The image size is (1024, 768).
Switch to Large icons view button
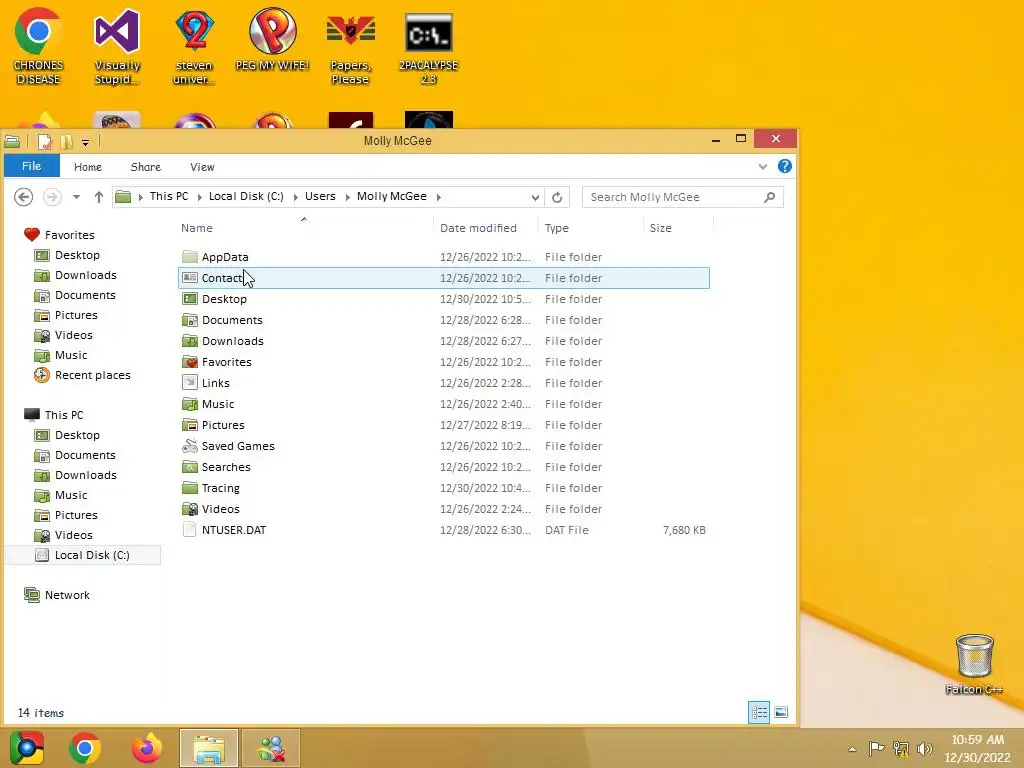coord(781,712)
